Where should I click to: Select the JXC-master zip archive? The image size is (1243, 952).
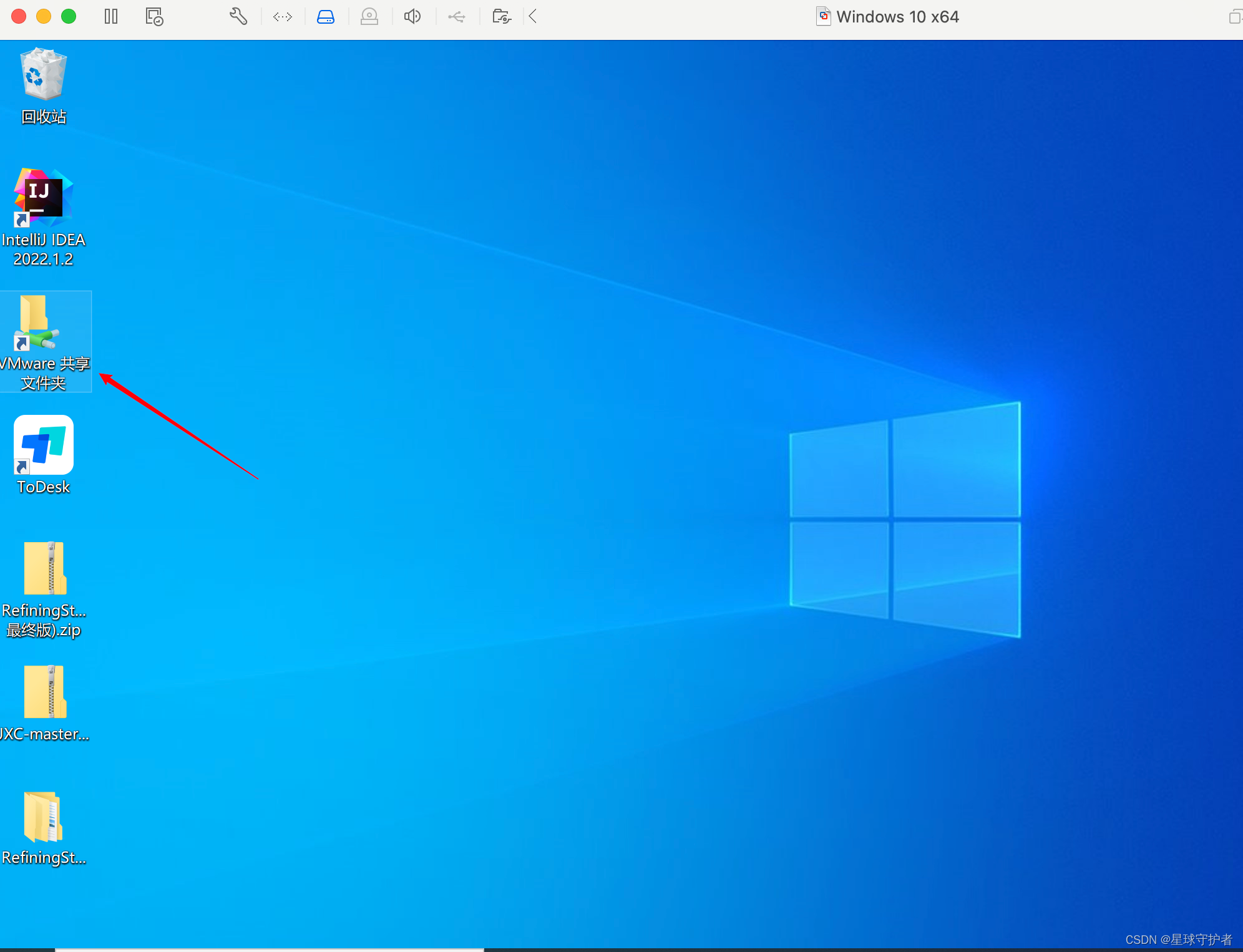point(44,703)
